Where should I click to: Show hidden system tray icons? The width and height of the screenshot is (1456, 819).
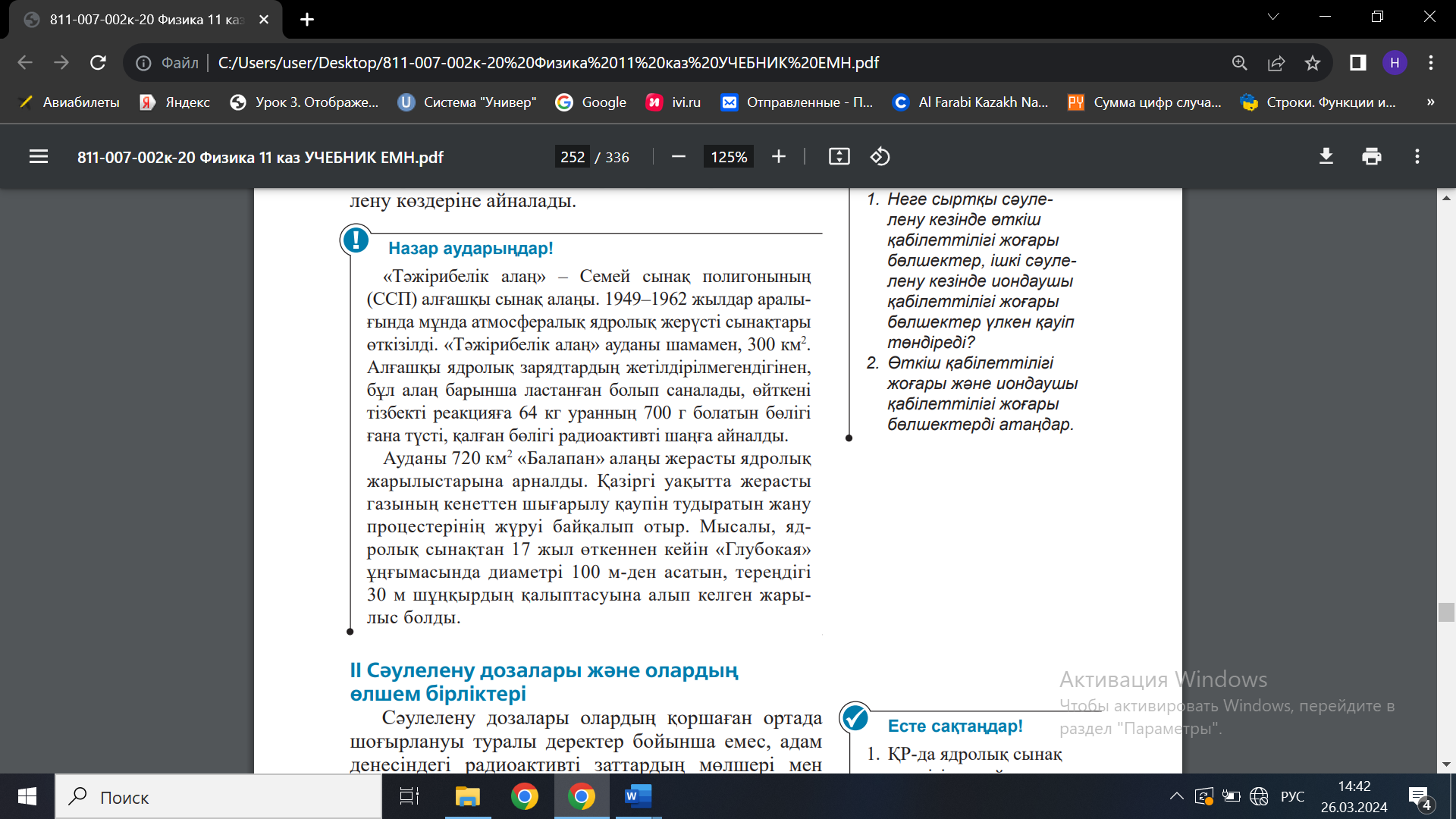(1176, 796)
